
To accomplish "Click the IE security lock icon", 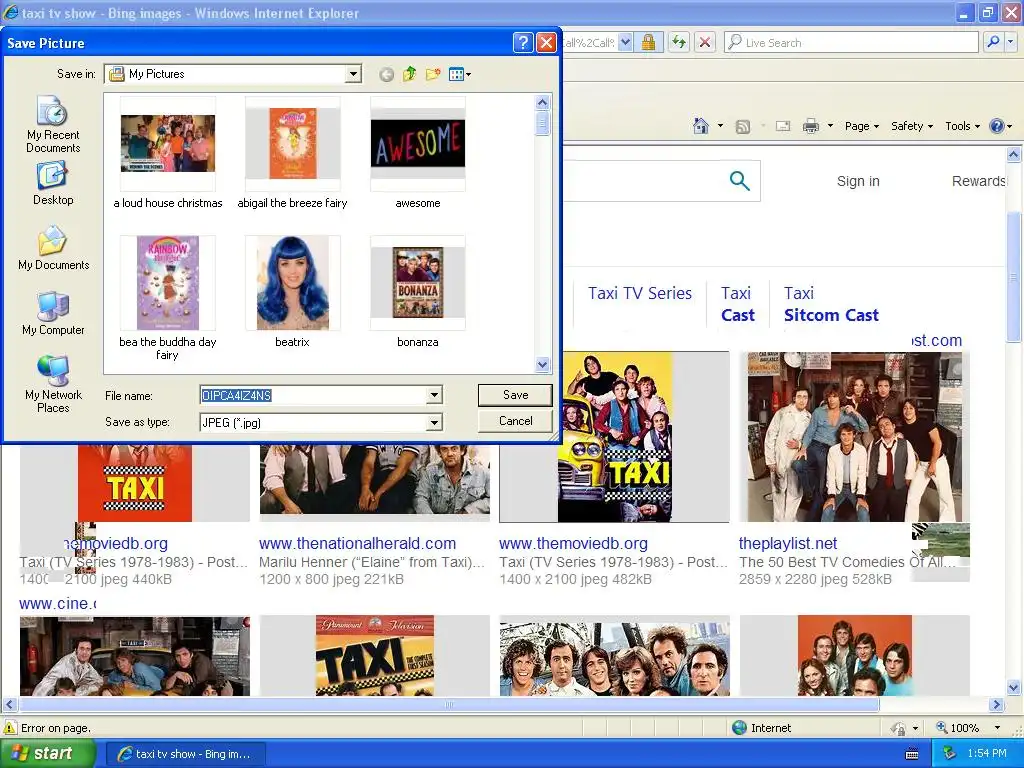I will (x=648, y=43).
